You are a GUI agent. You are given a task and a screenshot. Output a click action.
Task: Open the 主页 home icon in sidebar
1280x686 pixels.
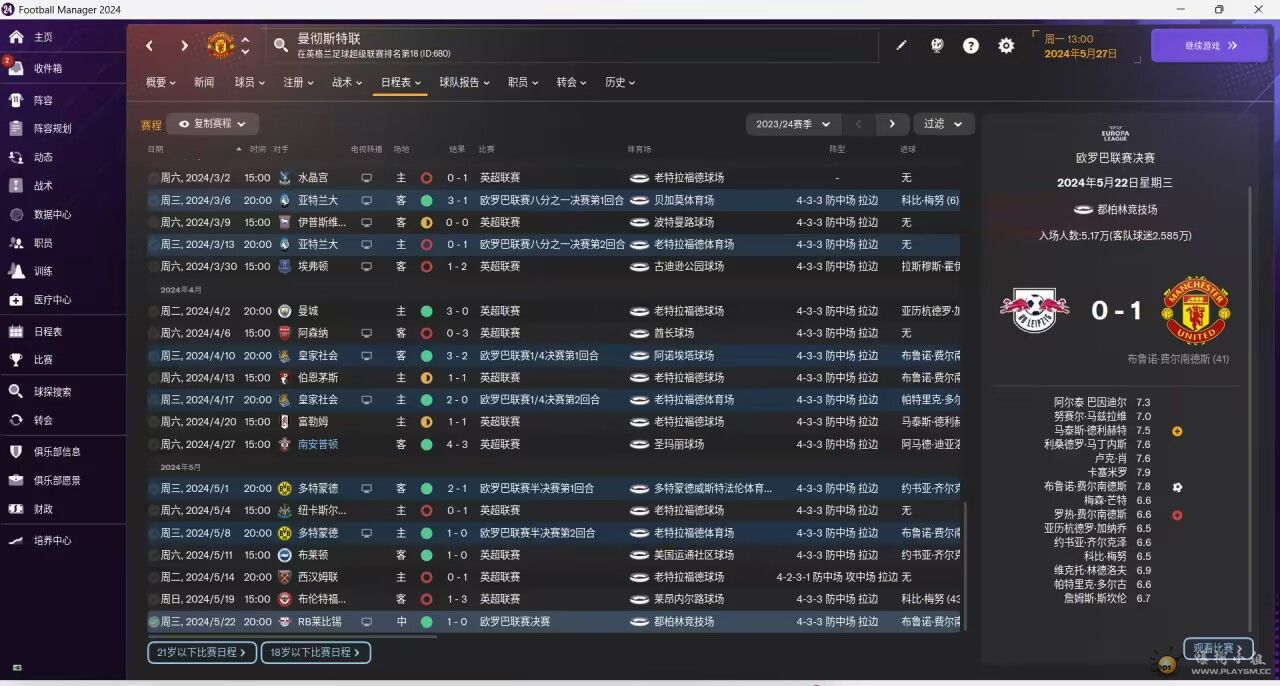click(x=16, y=37)
